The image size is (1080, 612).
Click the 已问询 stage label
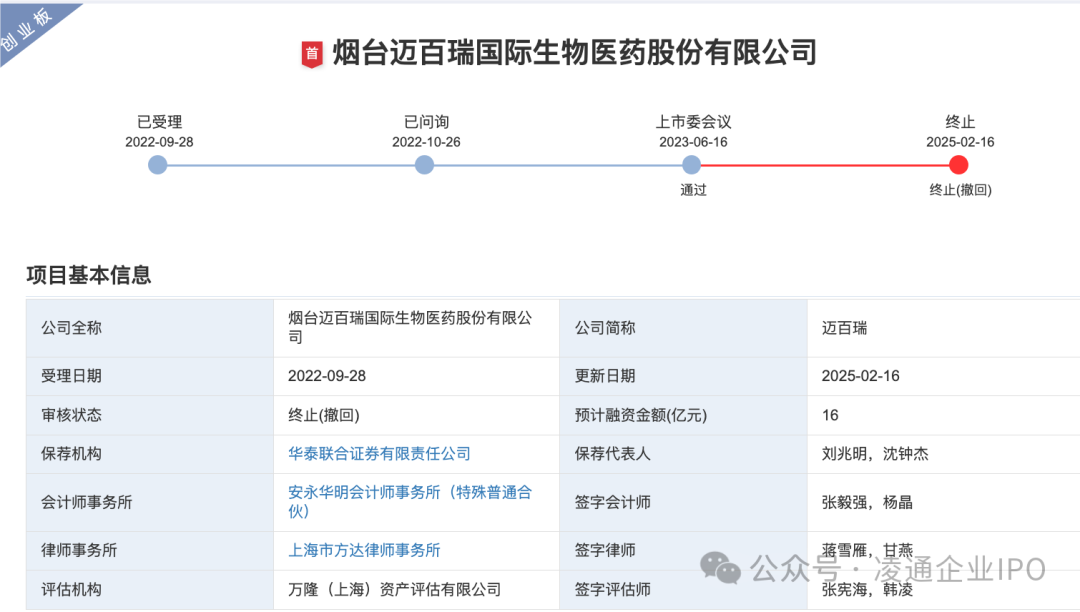(x=426, y=122)
